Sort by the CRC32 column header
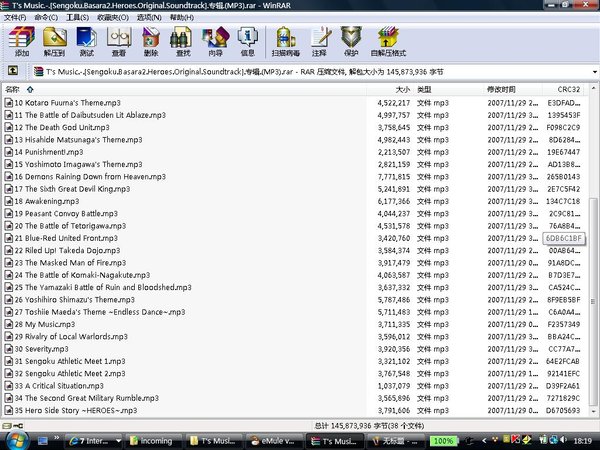Viewport: 600px width, 450px height. click(564, 90)
